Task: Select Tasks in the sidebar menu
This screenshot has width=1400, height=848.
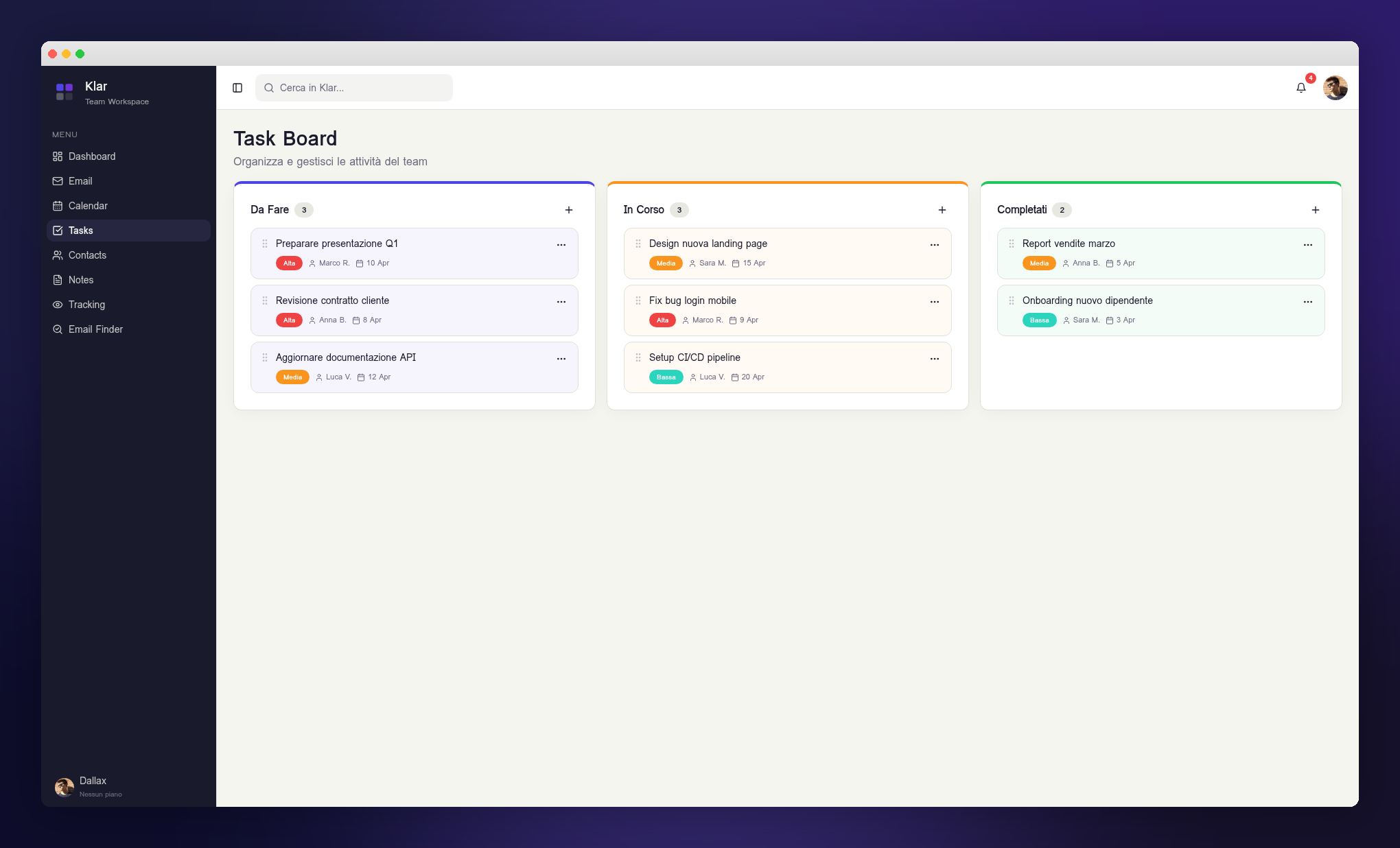Action: (x=80, y=231)
